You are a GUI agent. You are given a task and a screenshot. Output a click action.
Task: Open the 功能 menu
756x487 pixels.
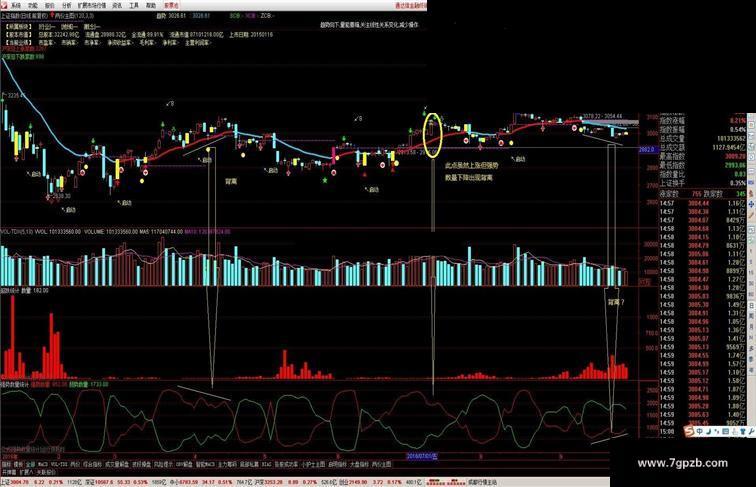(x=33, y=5)
